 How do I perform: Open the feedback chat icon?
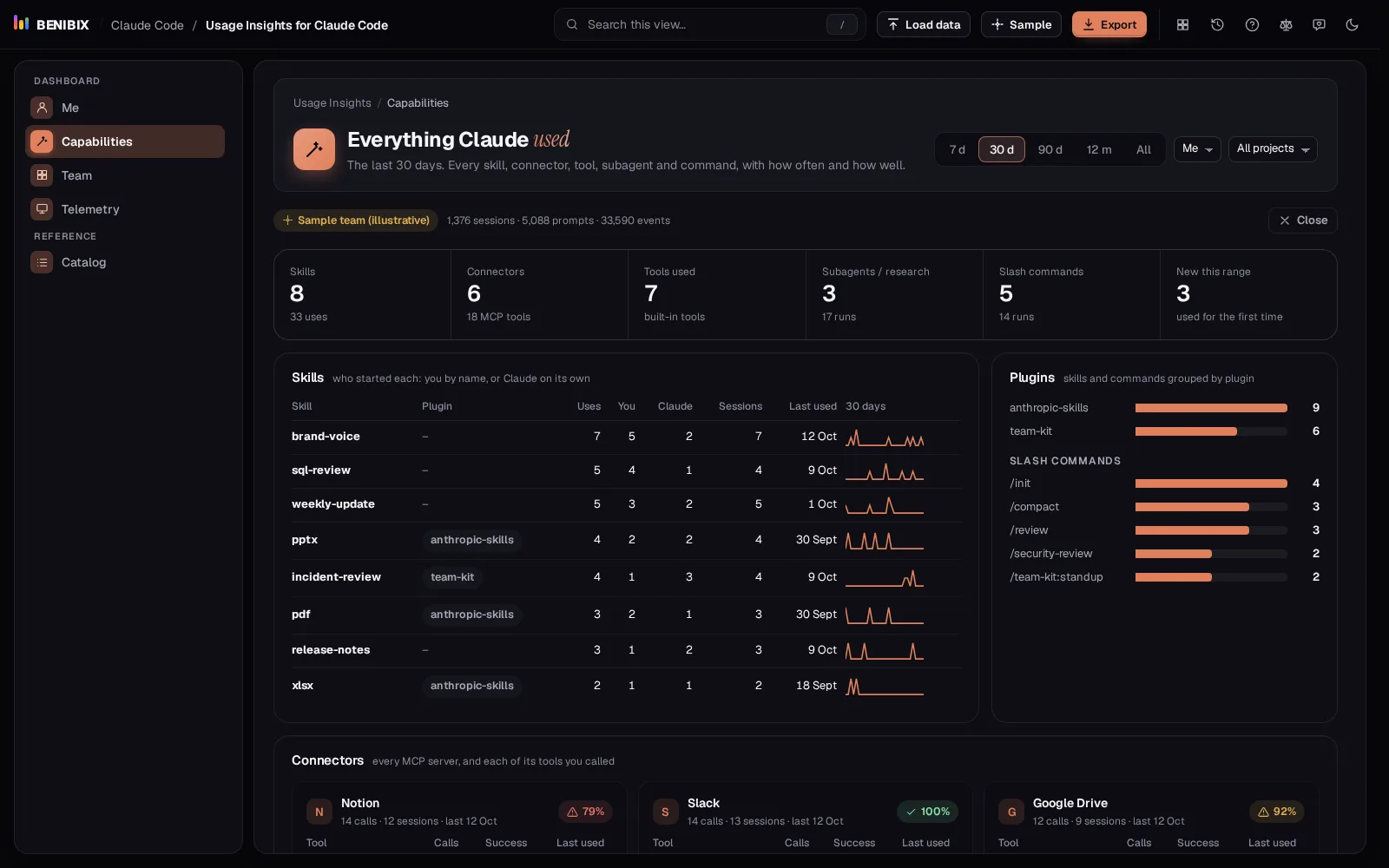(x=1319, y=24)
